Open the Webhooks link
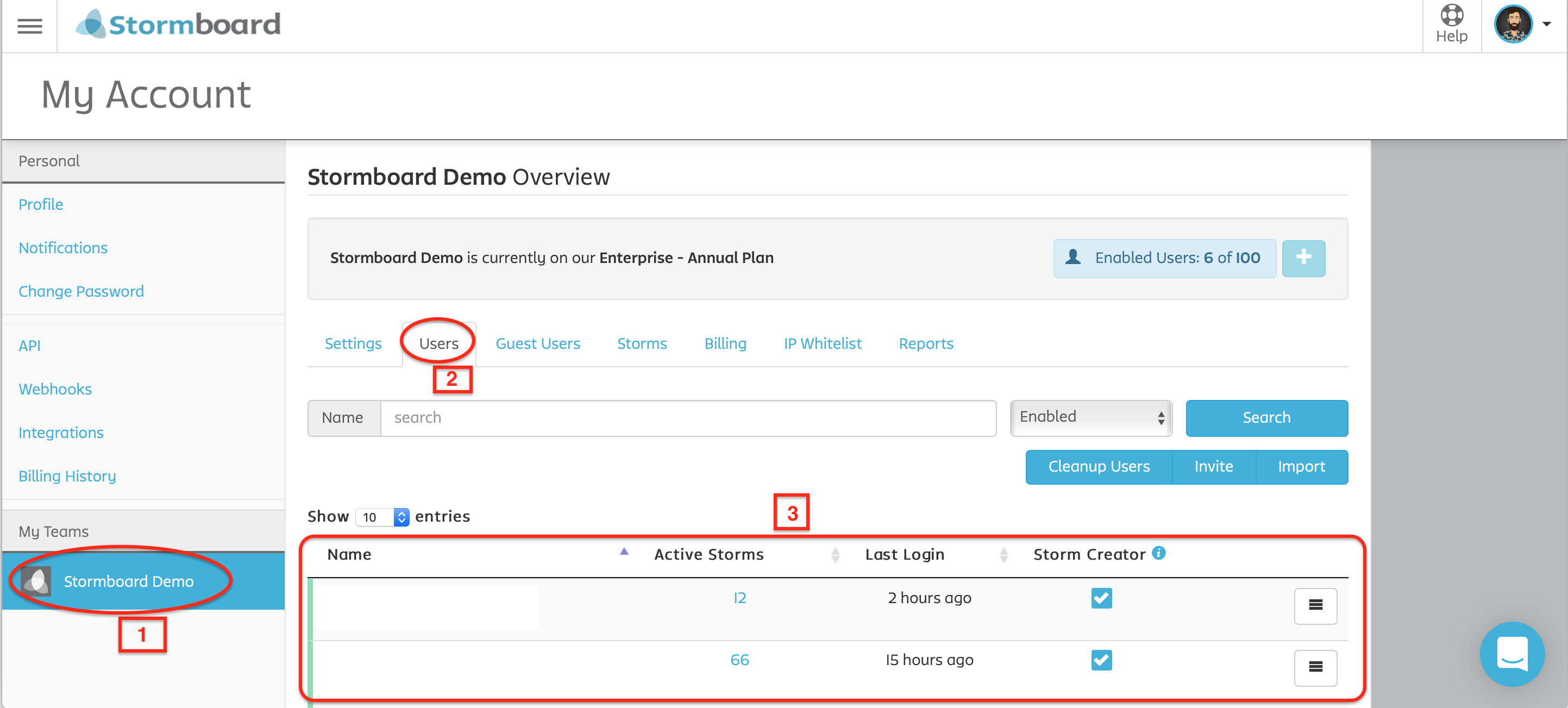 pos(55,389)
